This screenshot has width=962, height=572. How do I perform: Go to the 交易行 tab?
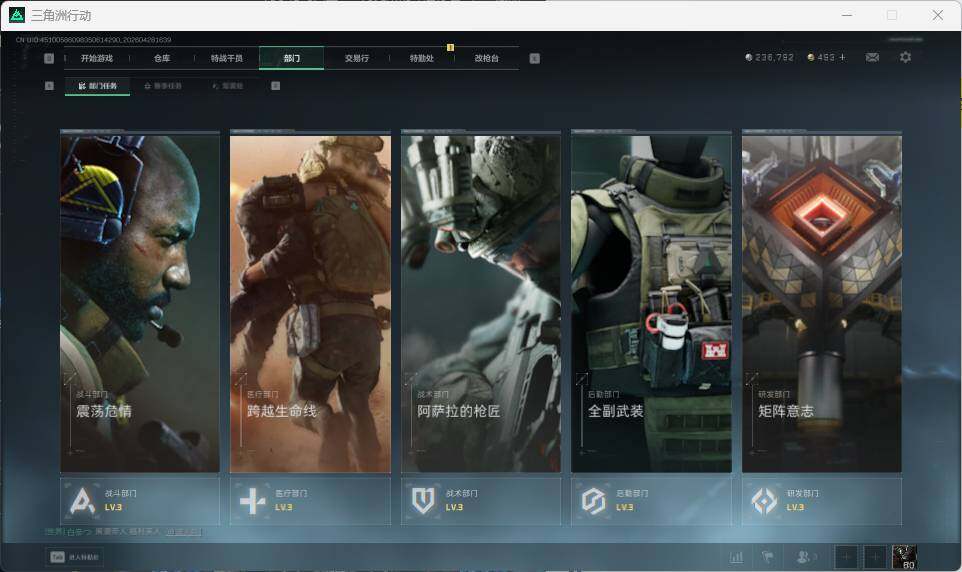(x=356, y=58)
